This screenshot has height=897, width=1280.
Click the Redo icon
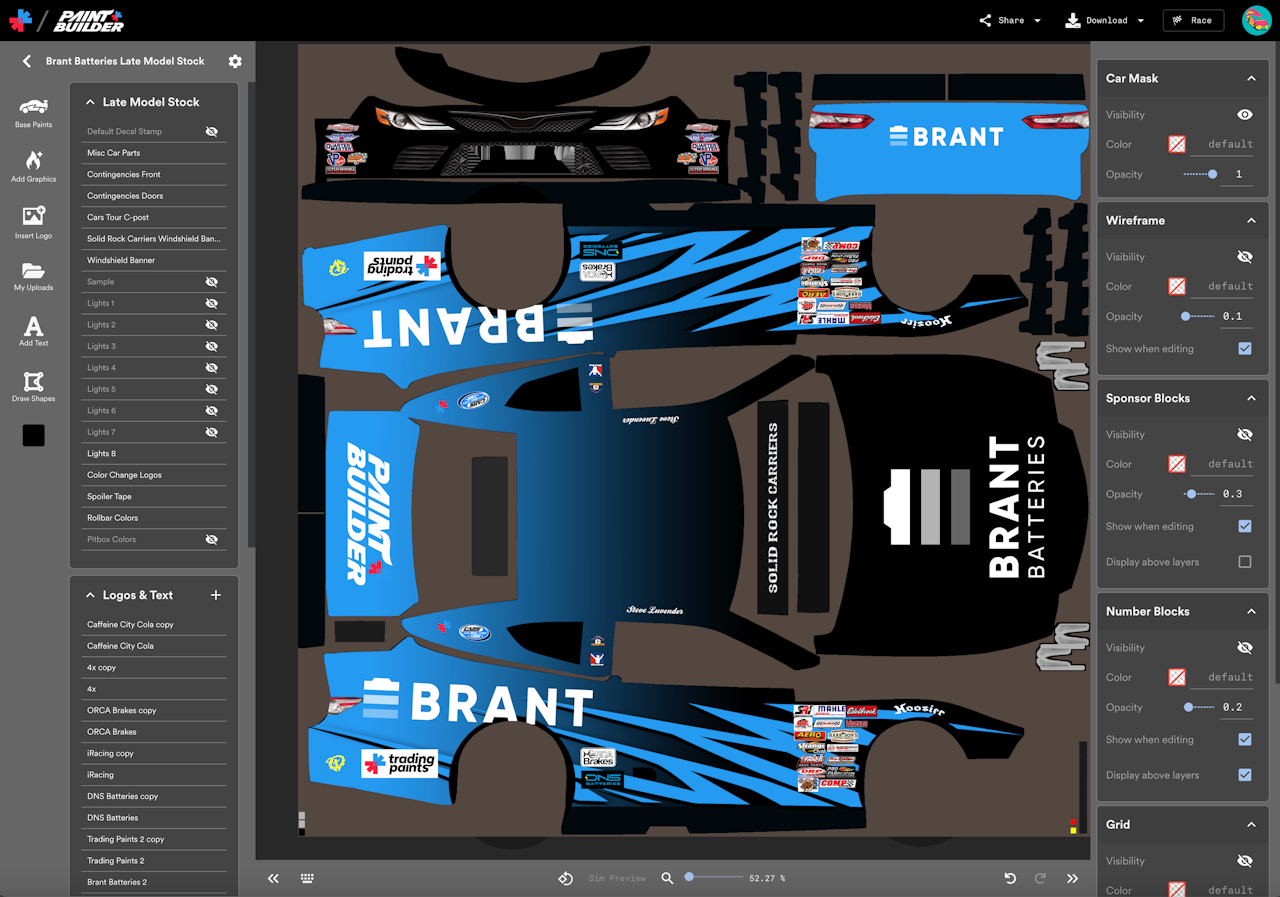(x=1040, y=878)
